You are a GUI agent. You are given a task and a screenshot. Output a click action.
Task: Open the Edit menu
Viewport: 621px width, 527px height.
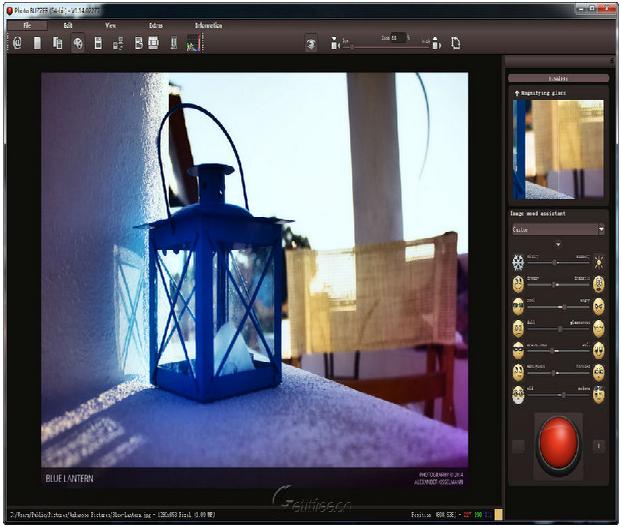tap(68, 25)
